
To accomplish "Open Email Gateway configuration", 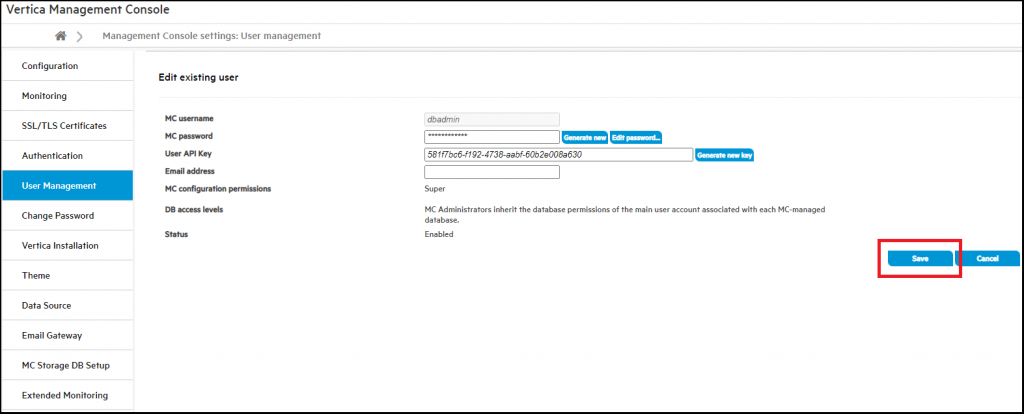I will point(67,336).
